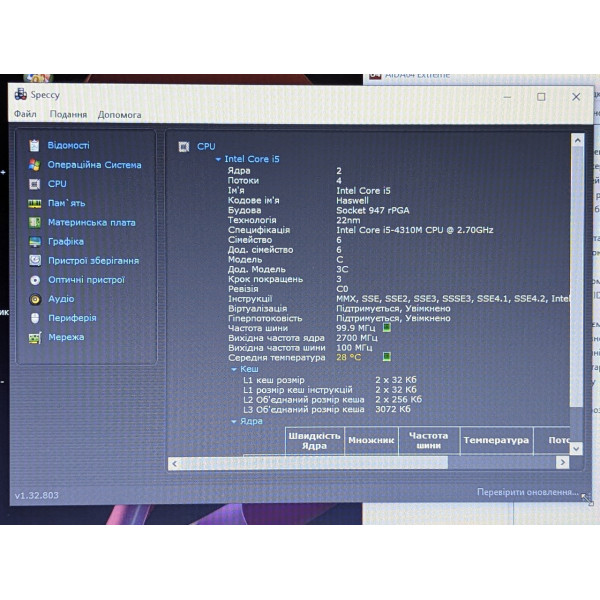
Task: Collapse the Intel Core i5 tree node
Action: (218, 159)
